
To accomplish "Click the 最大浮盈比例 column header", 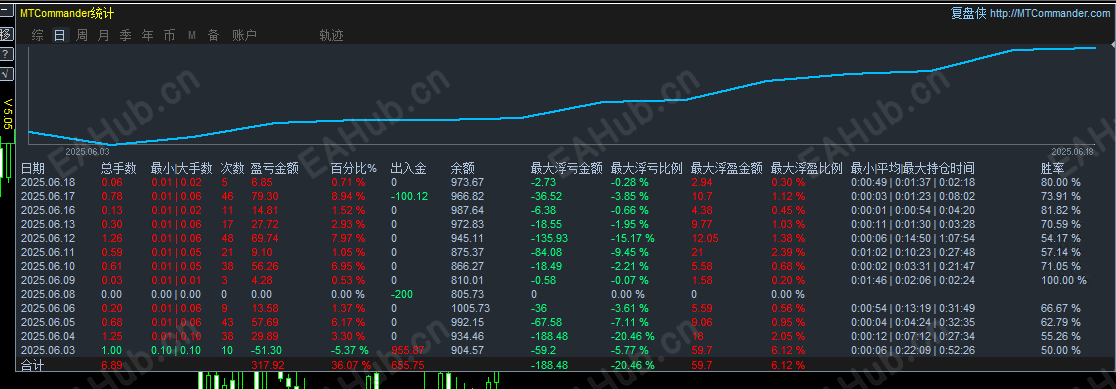I will tap(807, 169).
